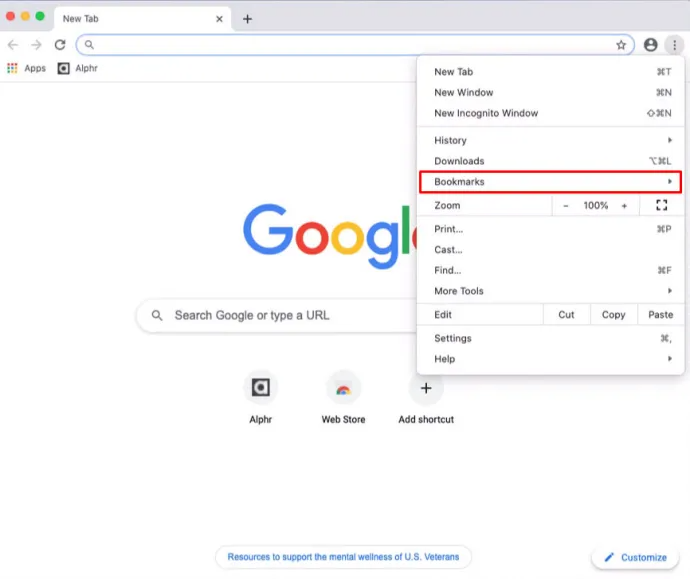Click Paste in the Edit row
690x579 pixels.
pos(661,315)
